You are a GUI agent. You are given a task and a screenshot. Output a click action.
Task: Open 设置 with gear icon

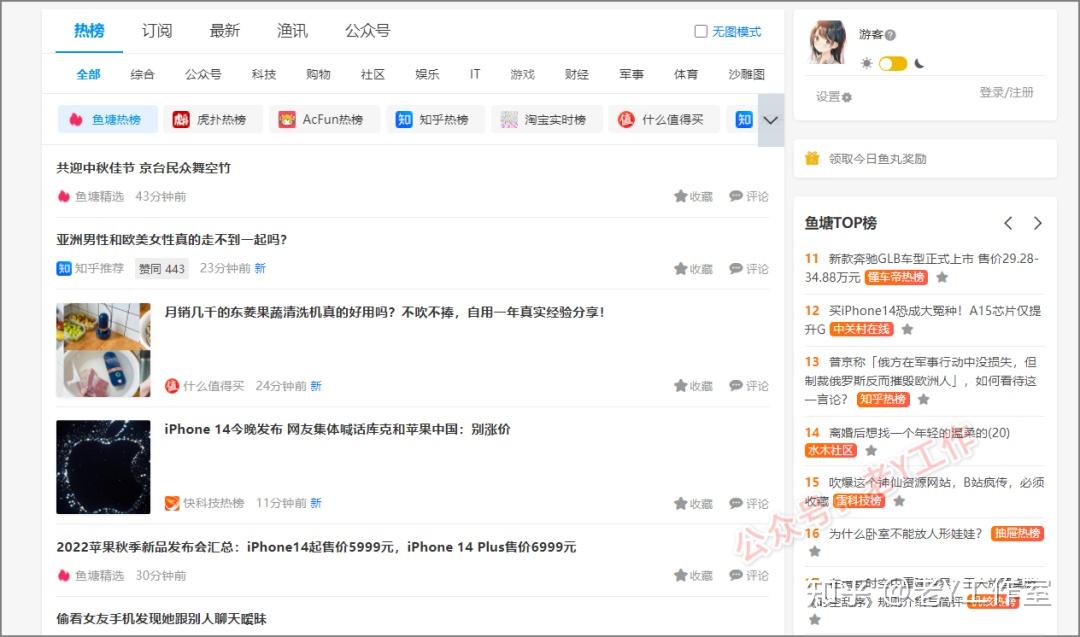tap(834, 97)
